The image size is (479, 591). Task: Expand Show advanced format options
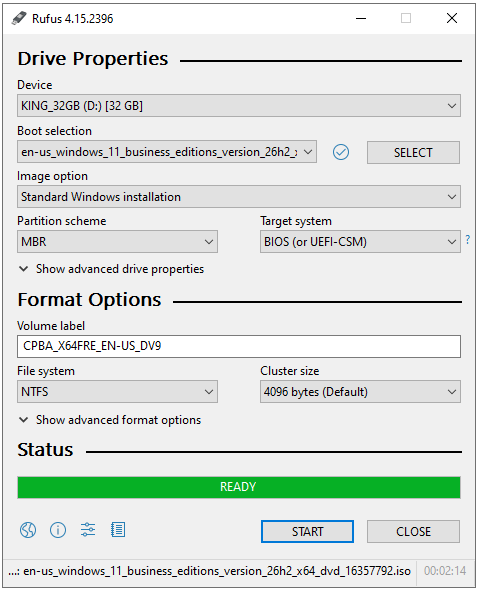click(110, 420)
